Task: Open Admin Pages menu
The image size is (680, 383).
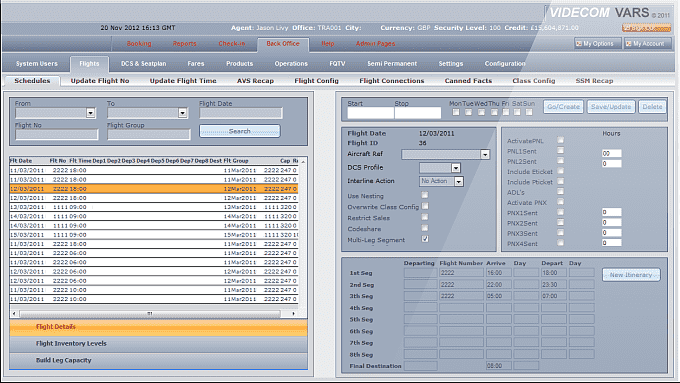Action: click(x=376, y=44)
